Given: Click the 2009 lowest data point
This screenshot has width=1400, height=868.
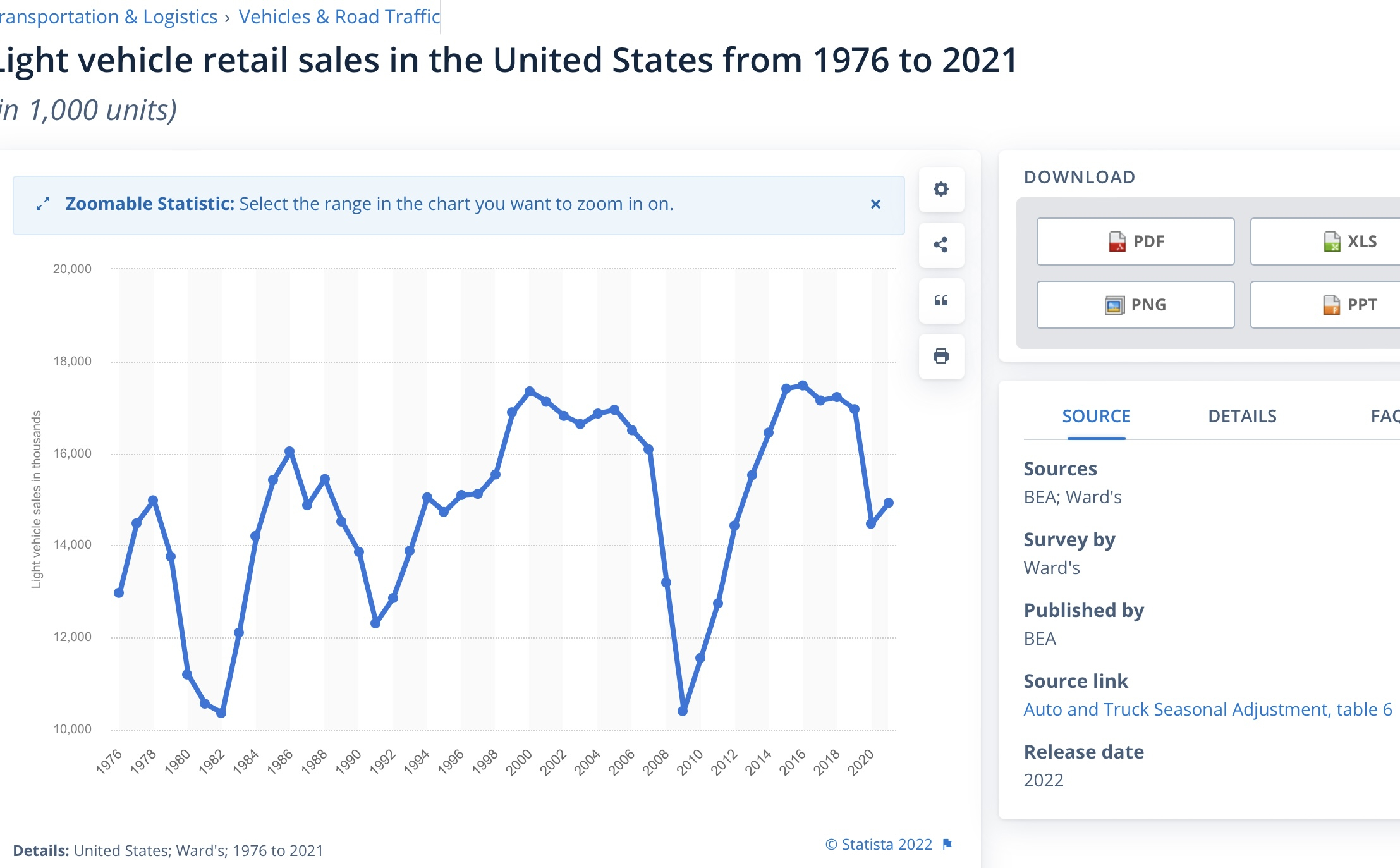Looking at the screenshot, I should coord(683,711).
